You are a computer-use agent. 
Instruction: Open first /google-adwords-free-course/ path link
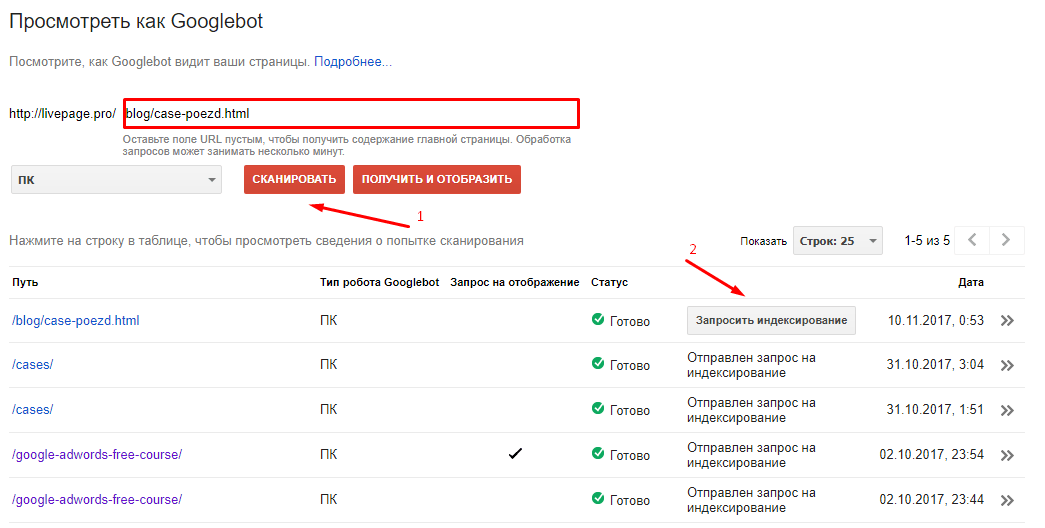tap(97, 455)
